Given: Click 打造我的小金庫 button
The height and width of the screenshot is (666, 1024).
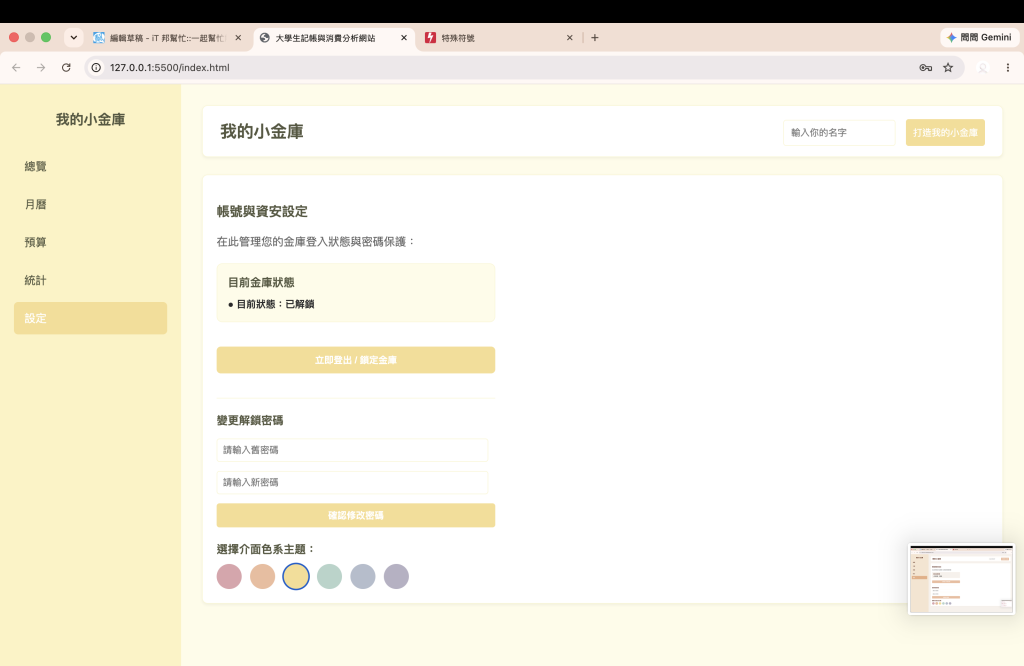Looking at the screenshot, I should 945,133.
